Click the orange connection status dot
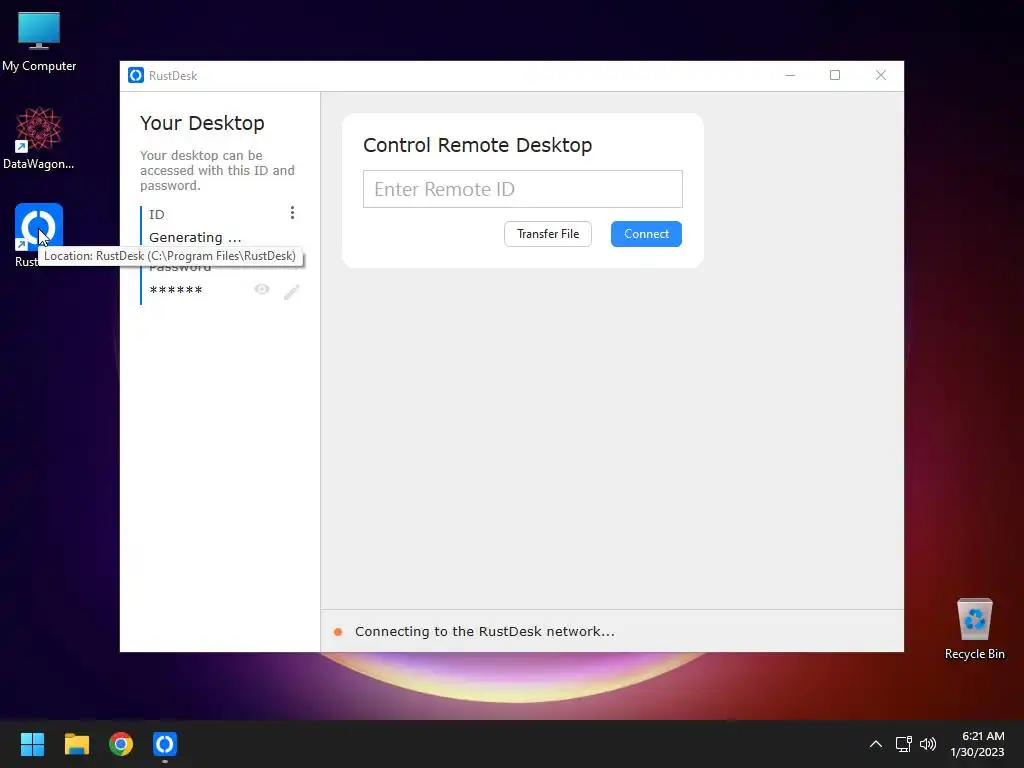This screenshot has height=768, width=1024. (338, 632)
